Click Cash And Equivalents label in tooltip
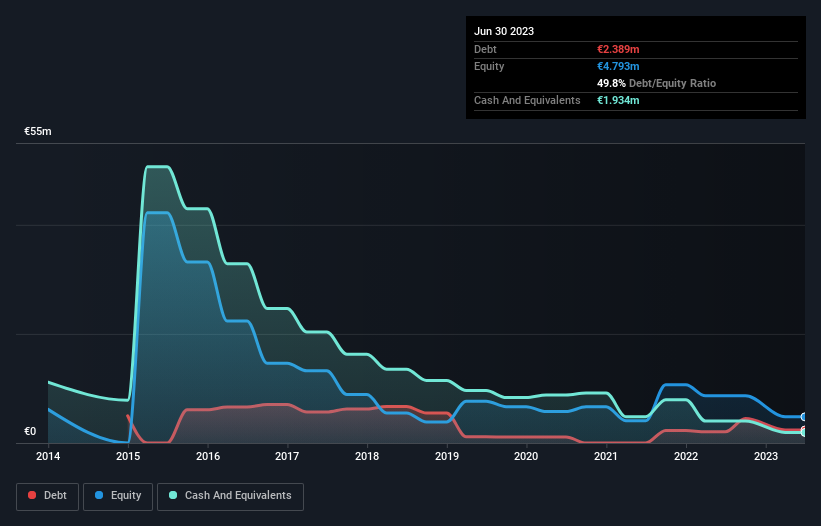821x526 pixels. [527, 100]
